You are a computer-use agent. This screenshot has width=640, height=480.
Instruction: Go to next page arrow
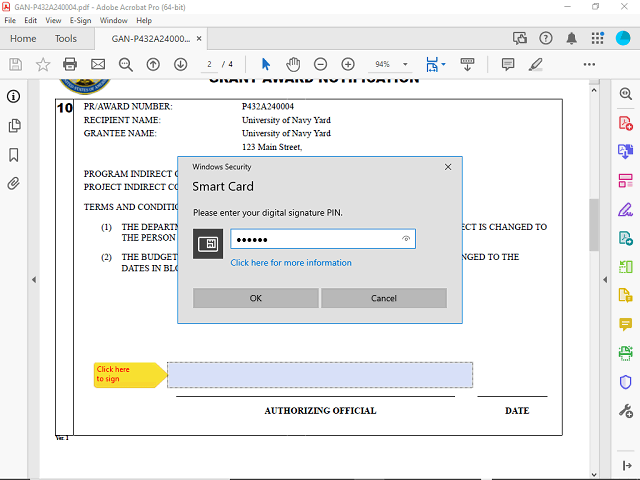pyautogui.click(x=180, y=64)
